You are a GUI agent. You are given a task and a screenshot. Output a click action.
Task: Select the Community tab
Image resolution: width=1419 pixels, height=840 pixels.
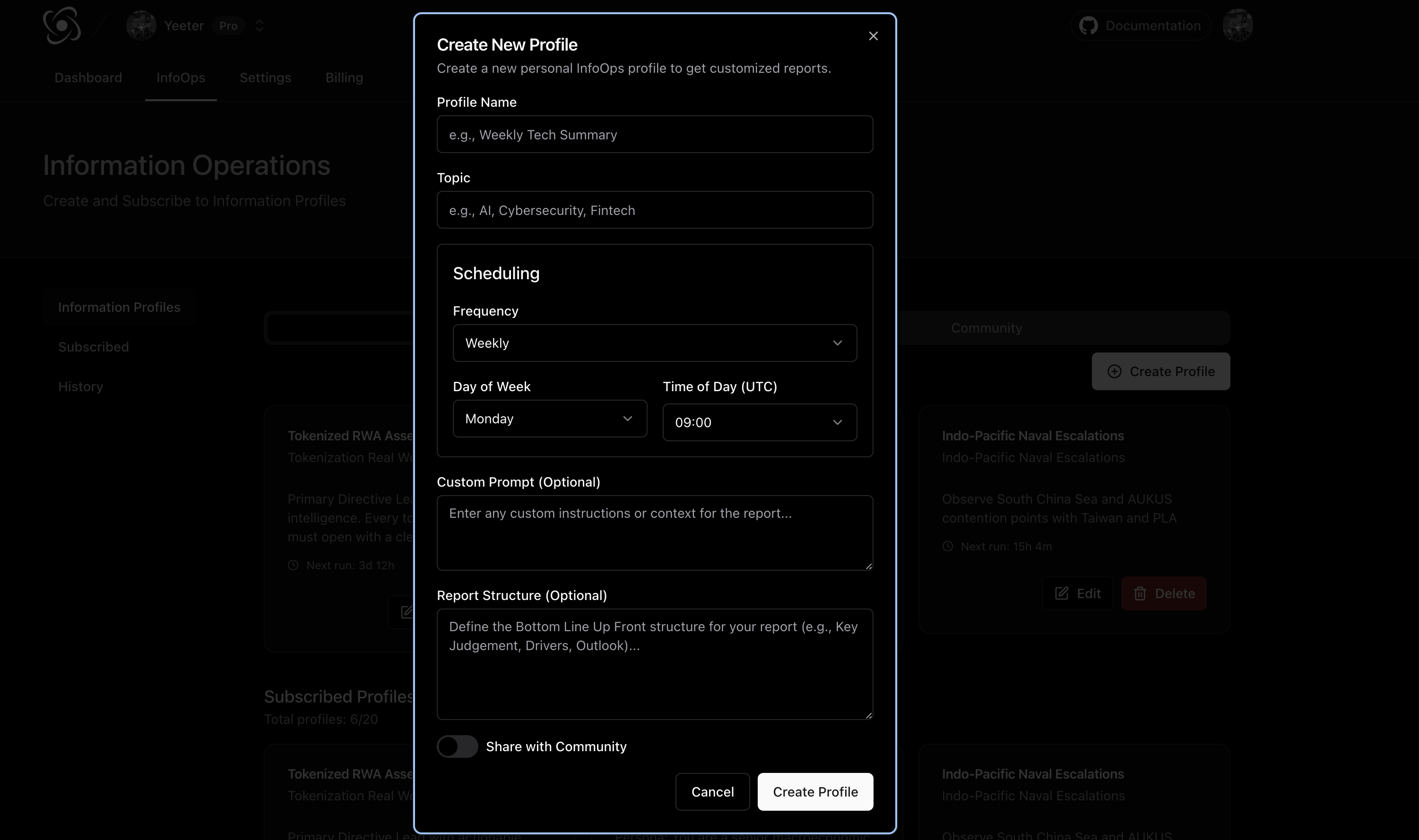[x=986, y=328]
